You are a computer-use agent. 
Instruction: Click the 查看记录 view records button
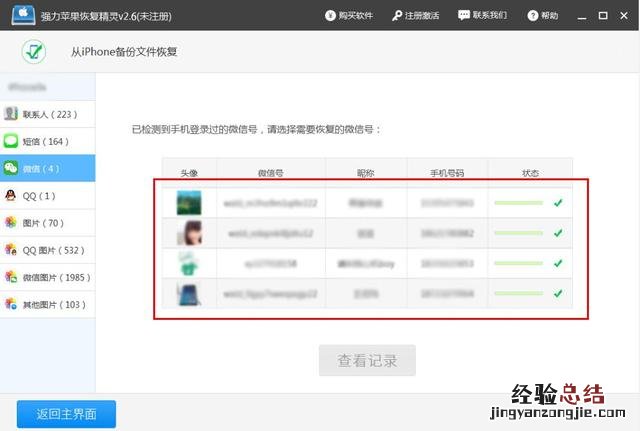tap(367, 360)
